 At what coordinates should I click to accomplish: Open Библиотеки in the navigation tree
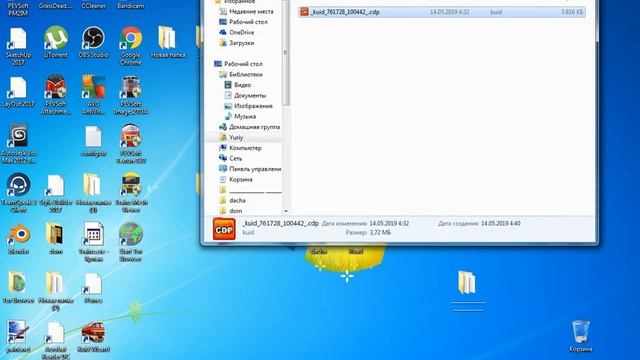coord(246,75)
